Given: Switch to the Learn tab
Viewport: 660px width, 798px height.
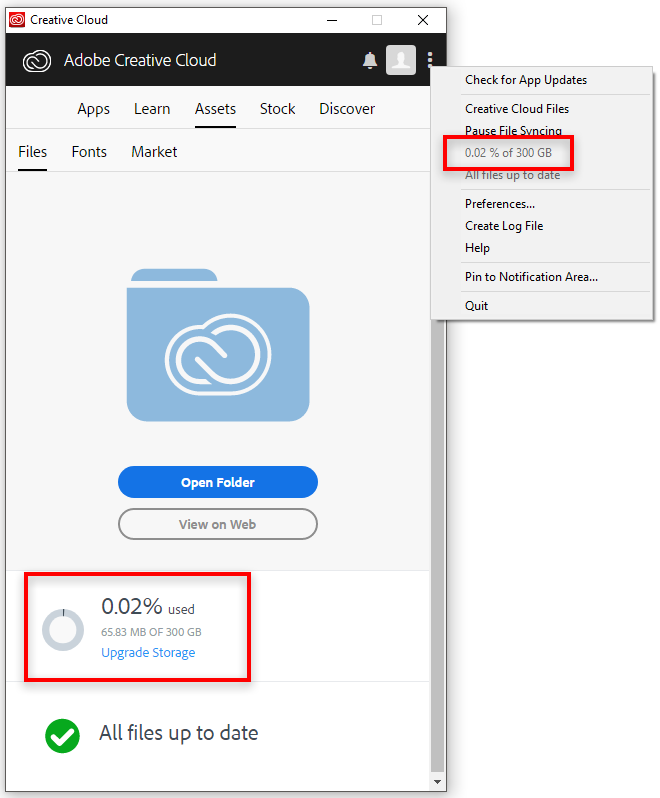Looking at the screenshot, I should coord(152,109).
